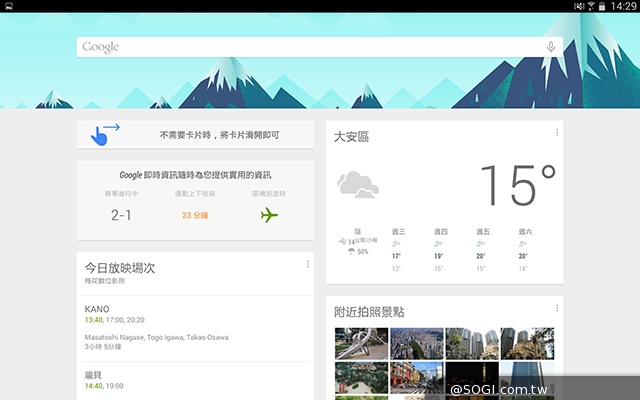Open the green garden photo thumbnail

point(362,378)
